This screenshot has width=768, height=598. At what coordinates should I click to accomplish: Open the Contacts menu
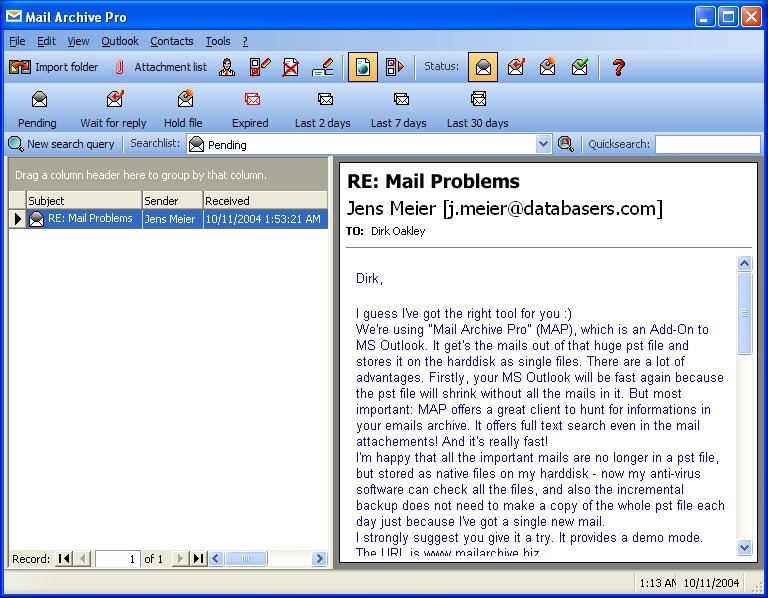172,41
